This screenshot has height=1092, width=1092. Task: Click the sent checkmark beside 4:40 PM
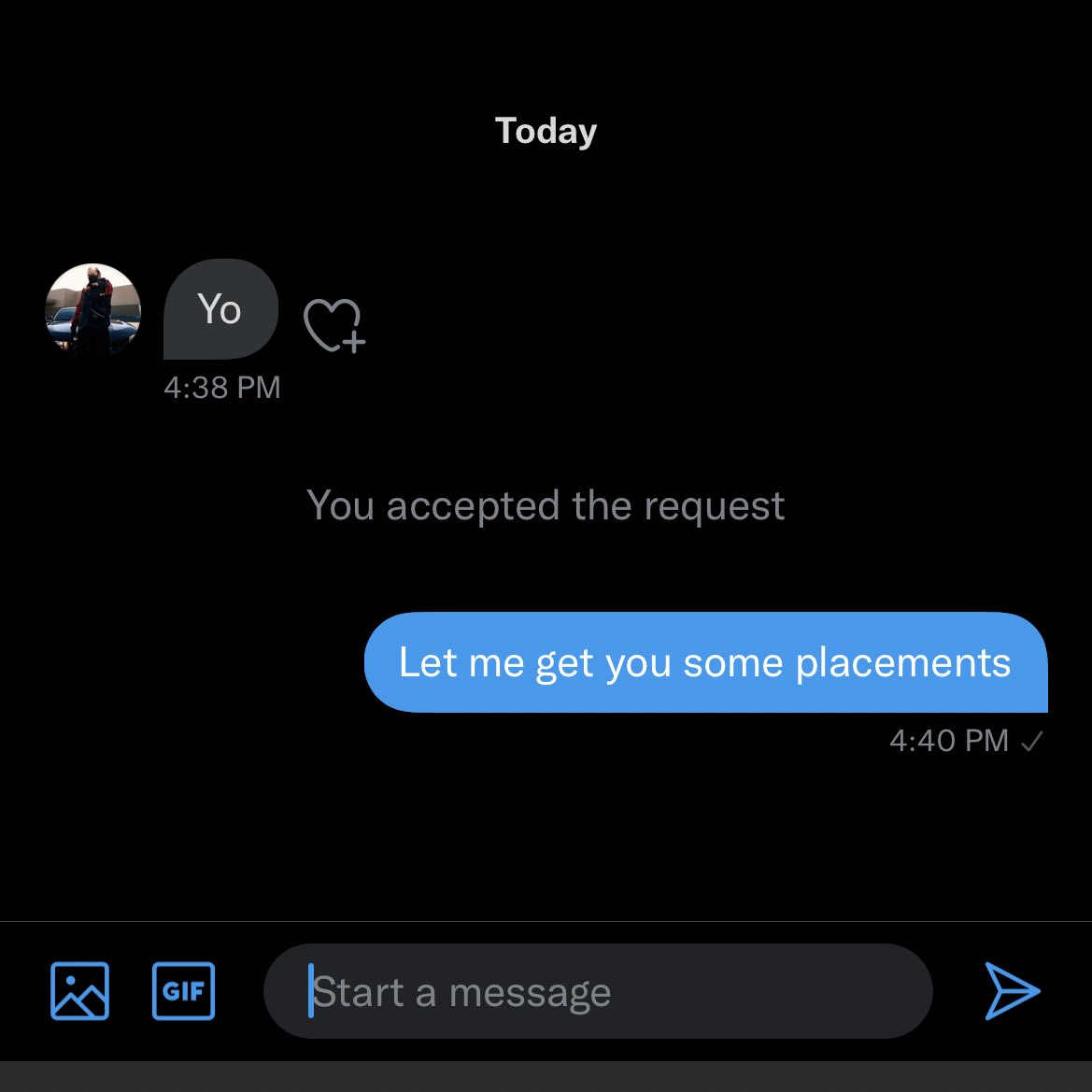click(x=1031, y=742)
